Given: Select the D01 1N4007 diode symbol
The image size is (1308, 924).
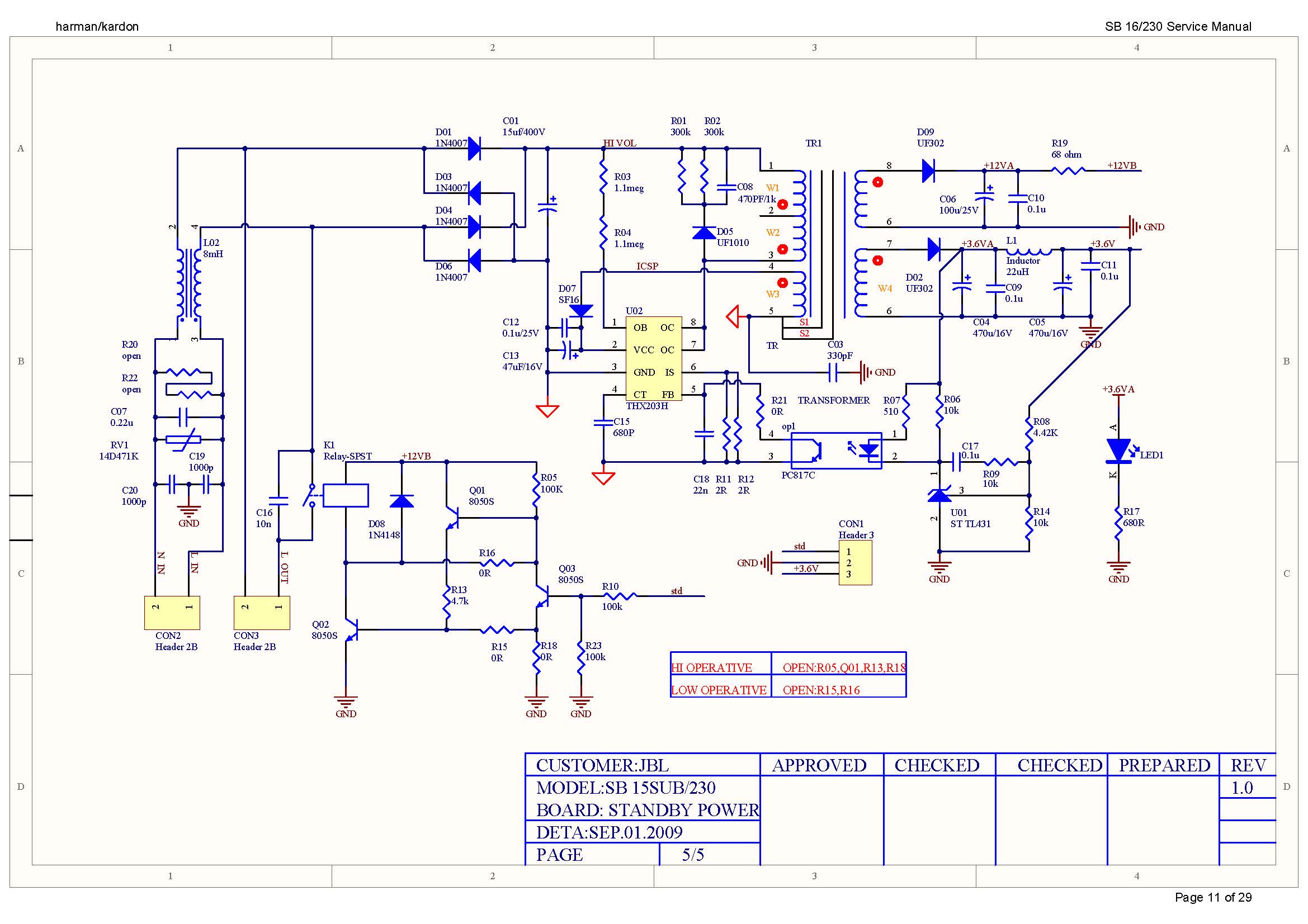Looking at the screenshot, I should 474,149.
